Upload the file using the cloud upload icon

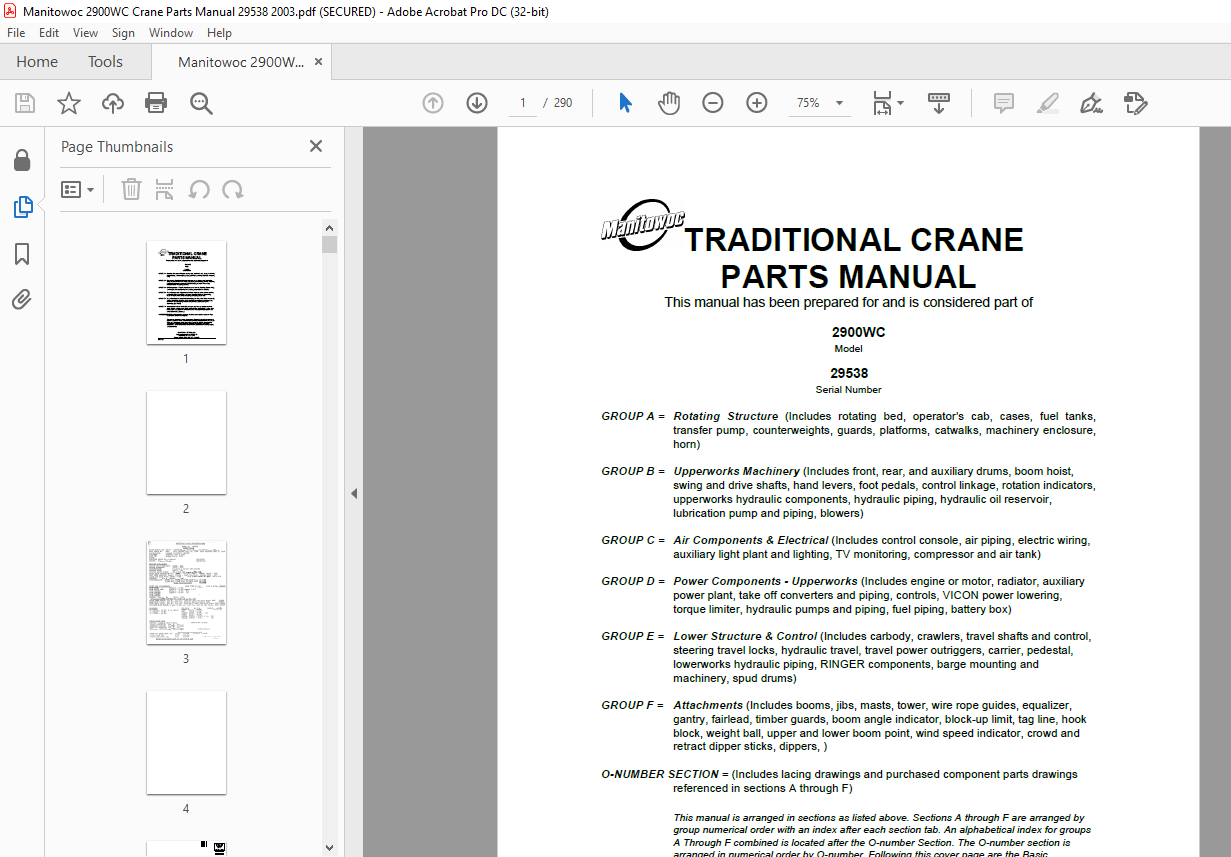(113, 103)
